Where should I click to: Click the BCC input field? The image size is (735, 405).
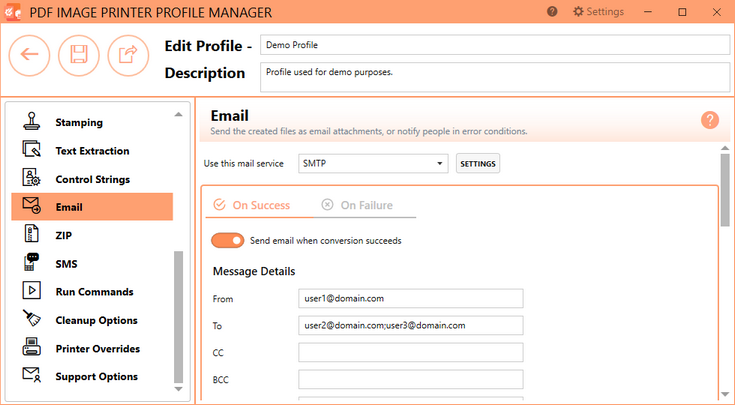point(411,380)
